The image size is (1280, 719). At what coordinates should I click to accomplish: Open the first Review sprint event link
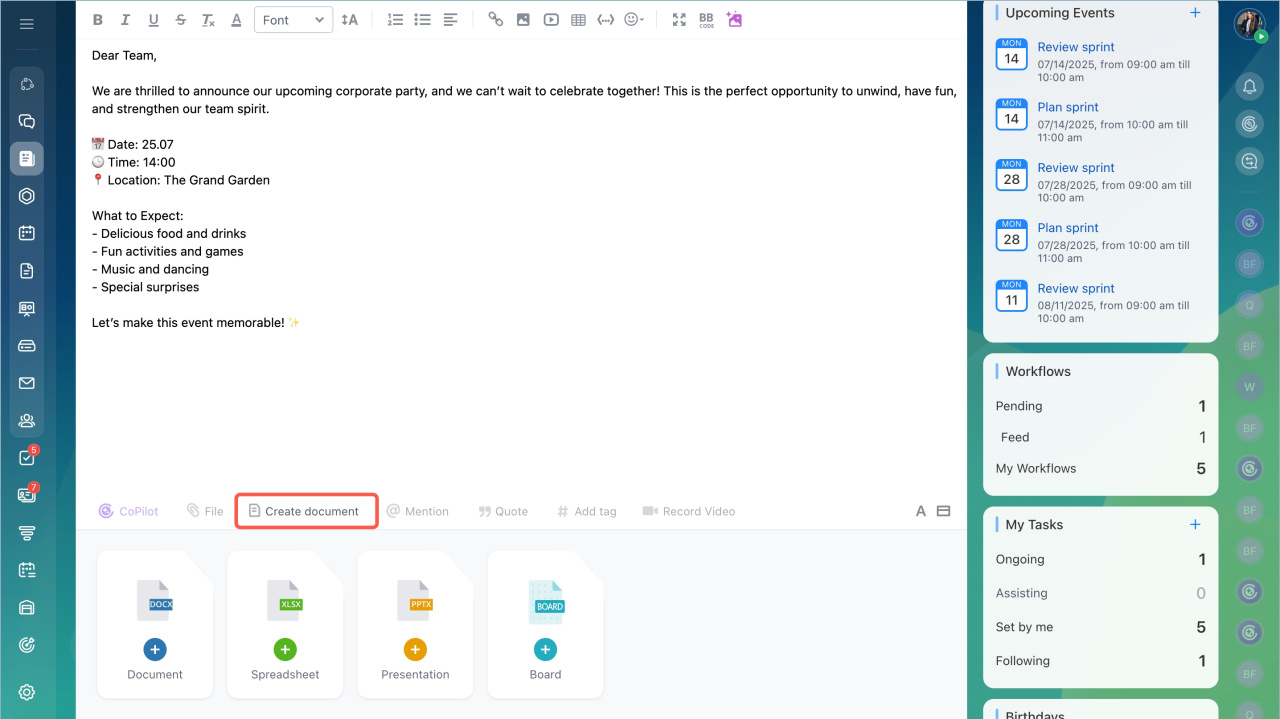point(1075,47)
